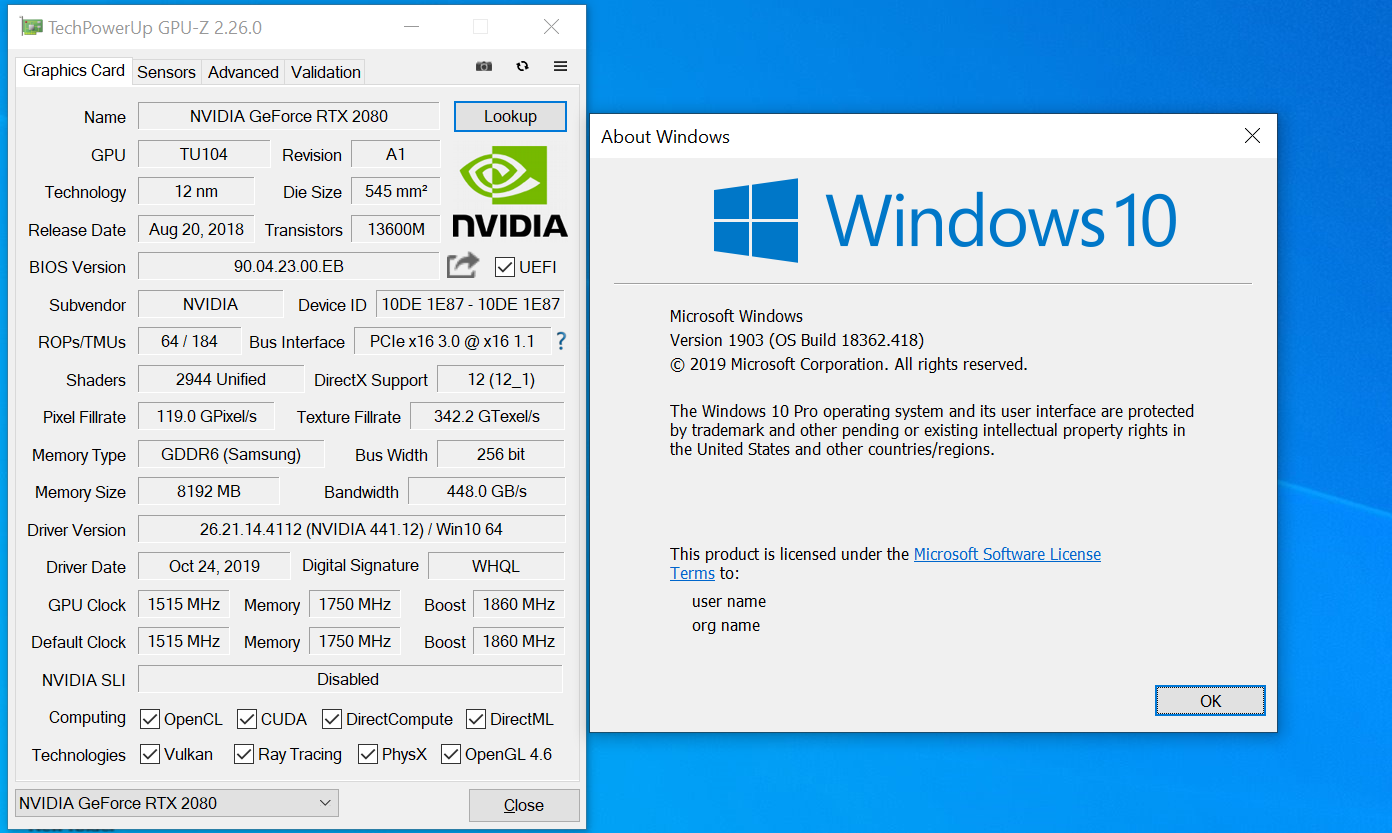Toggle the OpenGL 4.6 checkbox
1392x833 pixels.
click(x=451, y=754)
